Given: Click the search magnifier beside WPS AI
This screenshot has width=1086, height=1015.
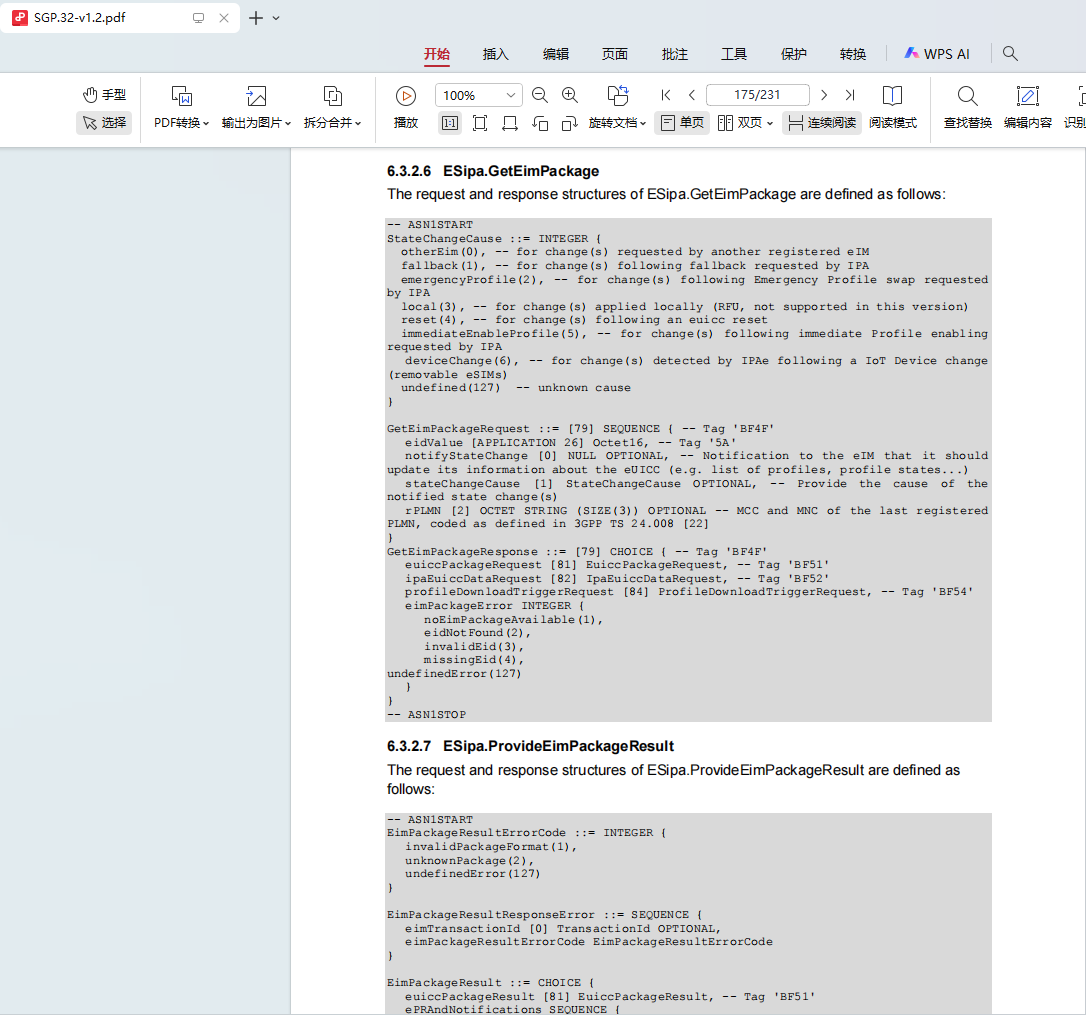Looking at the screenshot, I should click(x=1010, y=53).
